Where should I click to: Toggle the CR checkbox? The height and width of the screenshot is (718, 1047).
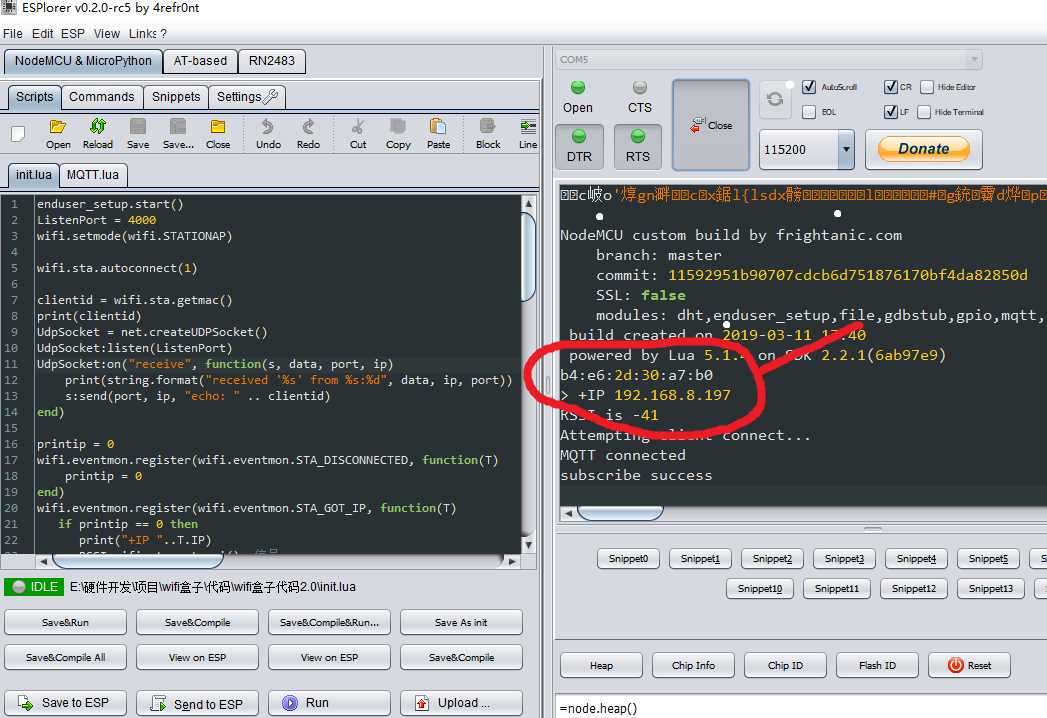tap(891, 87)
